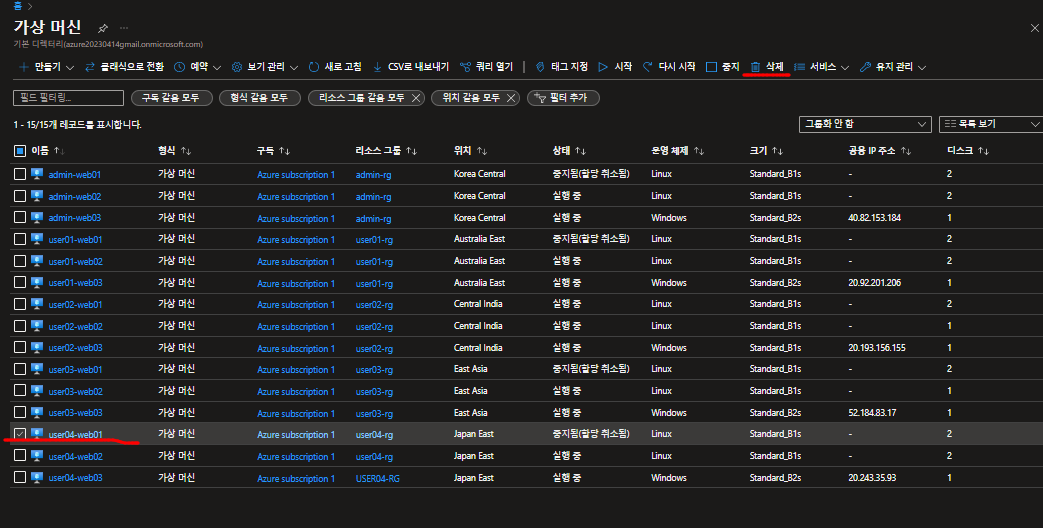Expand the 목록 보기 view dropdown
Screen dimensions: 1043x528
coord(991,124)
